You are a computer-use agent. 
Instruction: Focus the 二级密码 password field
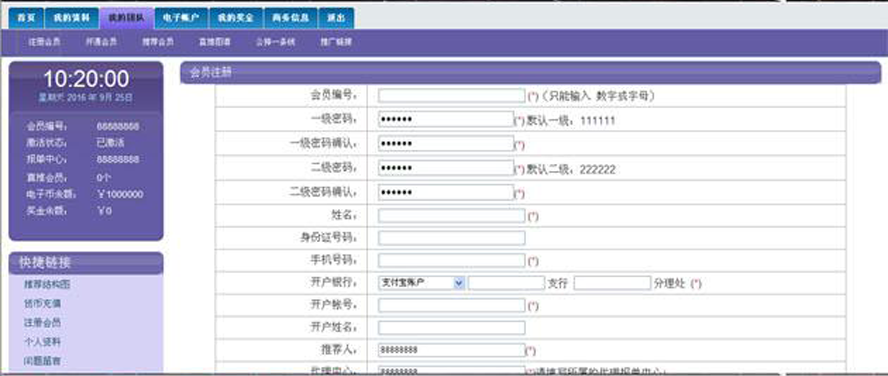pos(446,168)
